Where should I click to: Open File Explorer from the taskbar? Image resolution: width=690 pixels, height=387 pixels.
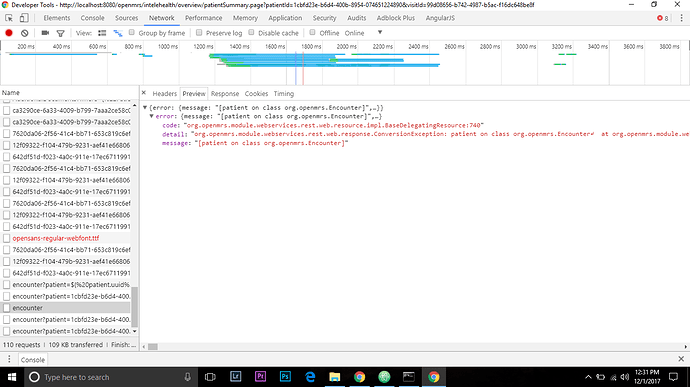pos(334,376)
